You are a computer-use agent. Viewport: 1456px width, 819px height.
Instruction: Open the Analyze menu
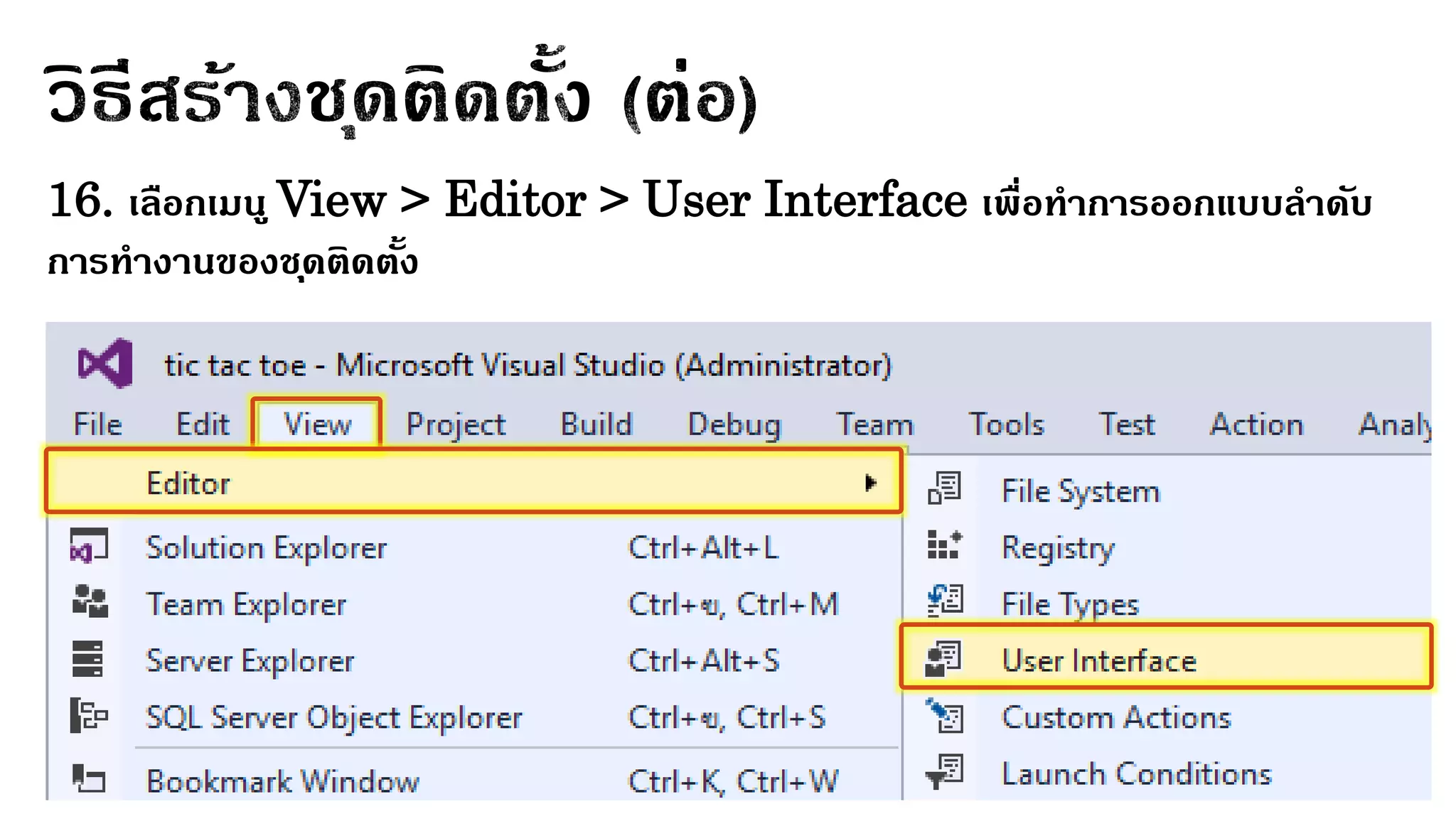point(1394,425)
